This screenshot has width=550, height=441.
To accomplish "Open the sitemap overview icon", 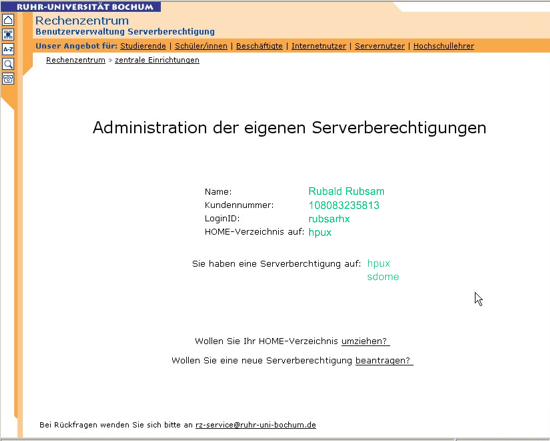I will click(x=8, y=34).
